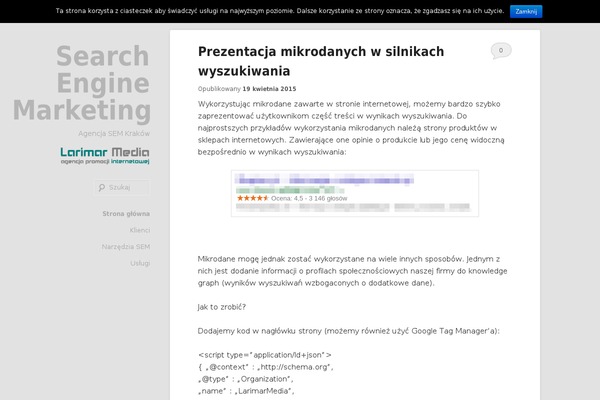Click the cookie notice text

[280, 11]
